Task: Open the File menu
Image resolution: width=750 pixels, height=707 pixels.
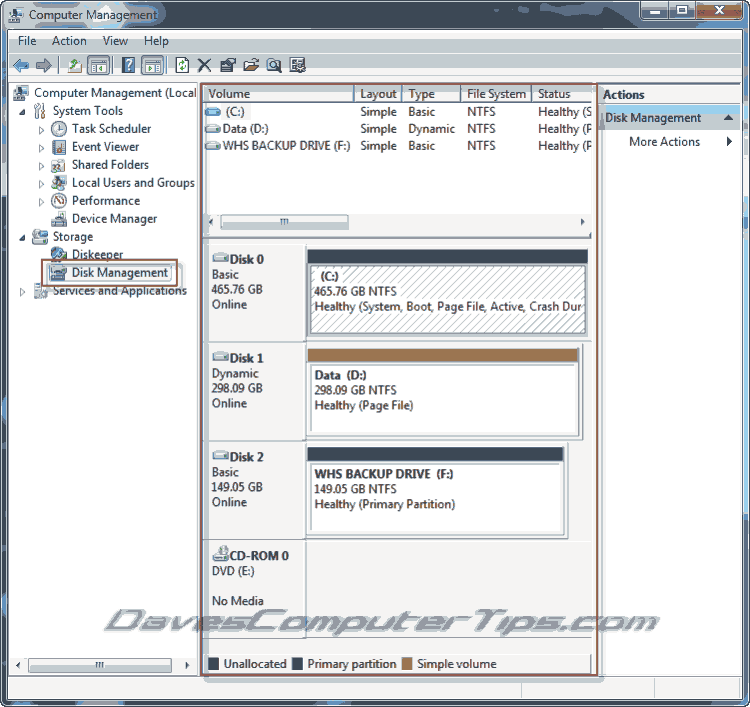Action: pos(27,41)
